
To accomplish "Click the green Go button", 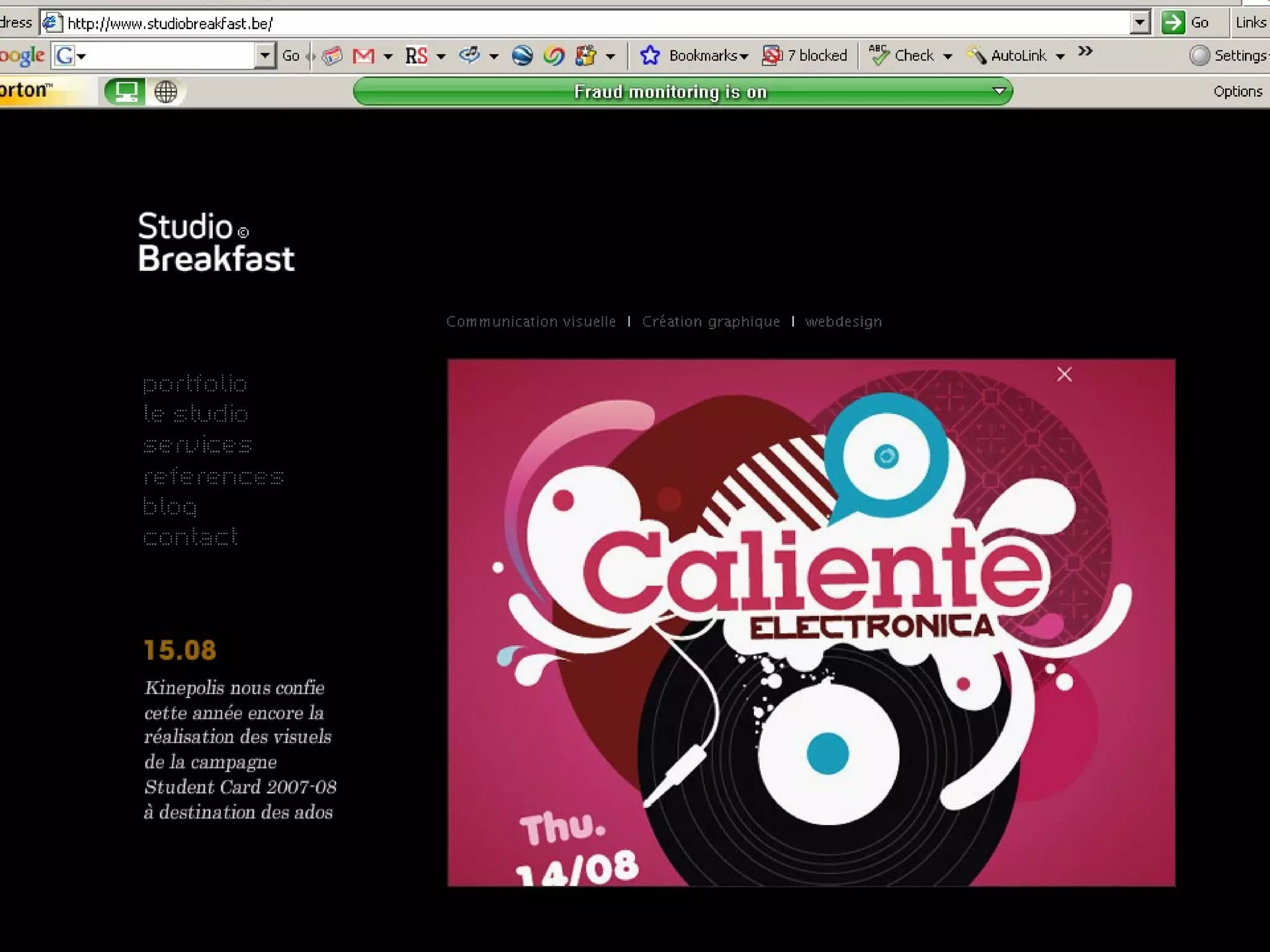I will (1173, 23).
